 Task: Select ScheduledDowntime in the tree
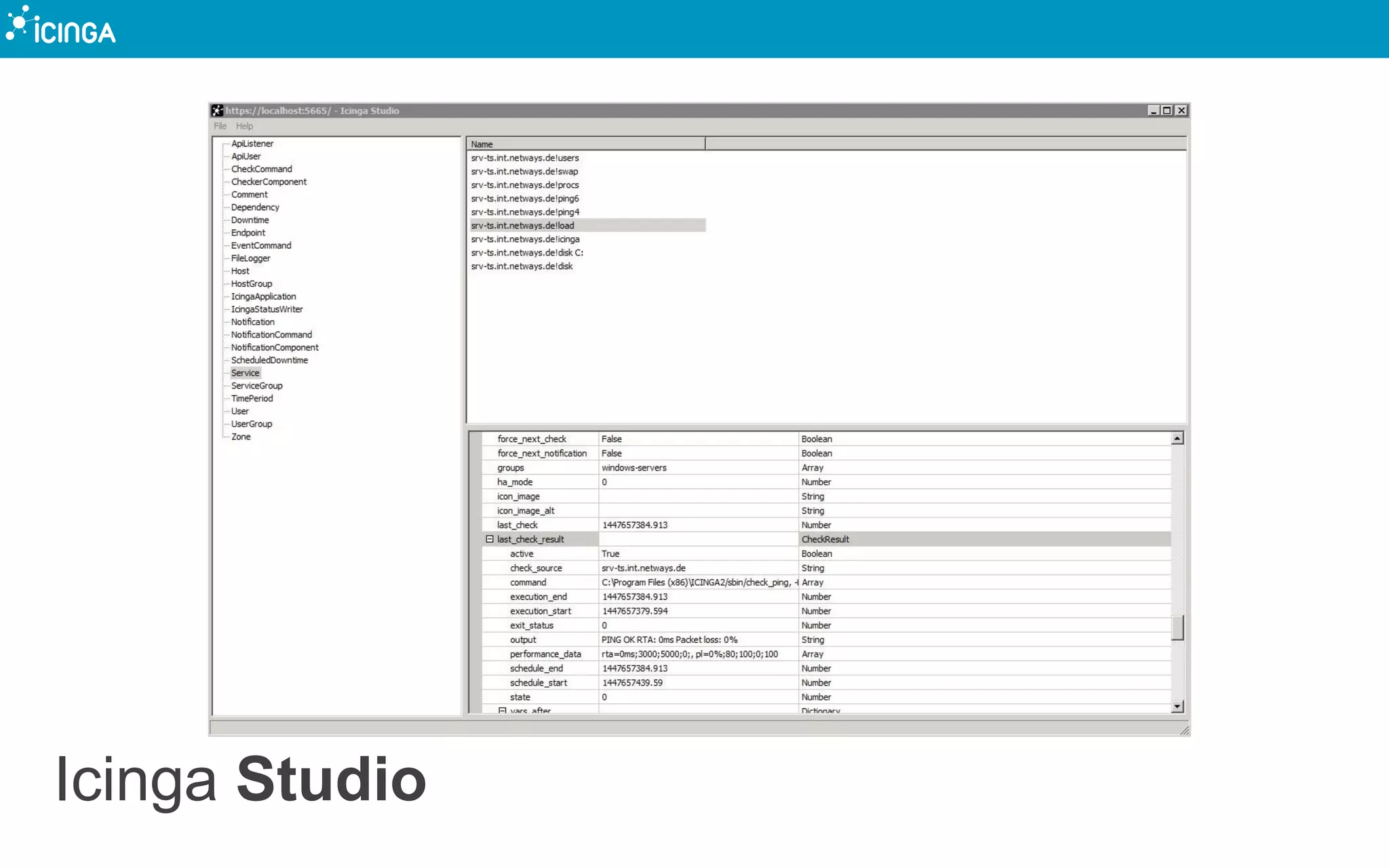tap(269, 360)
